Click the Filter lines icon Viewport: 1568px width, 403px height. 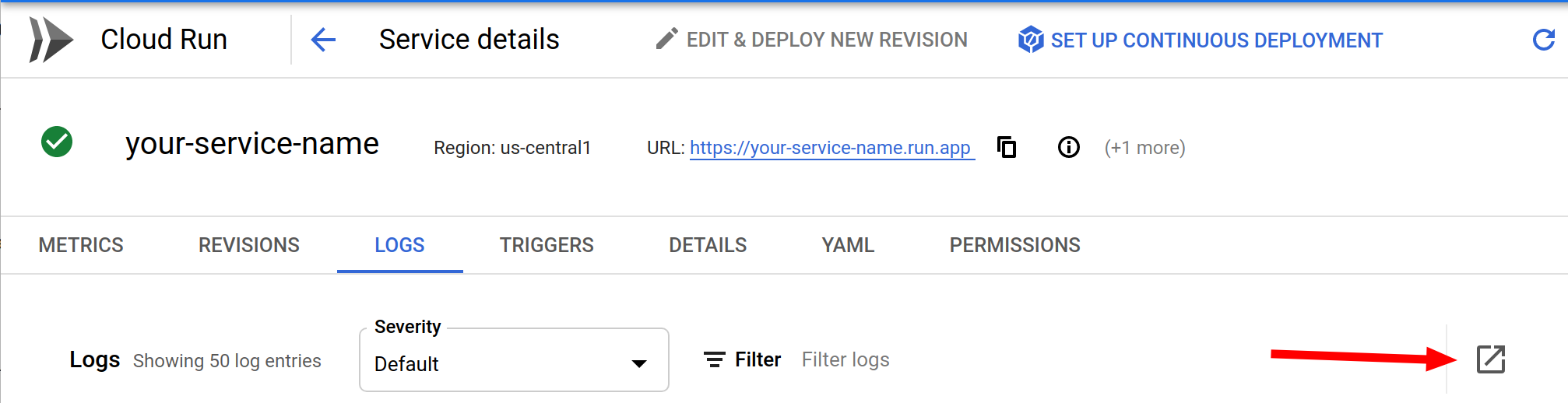coord(714,359)
